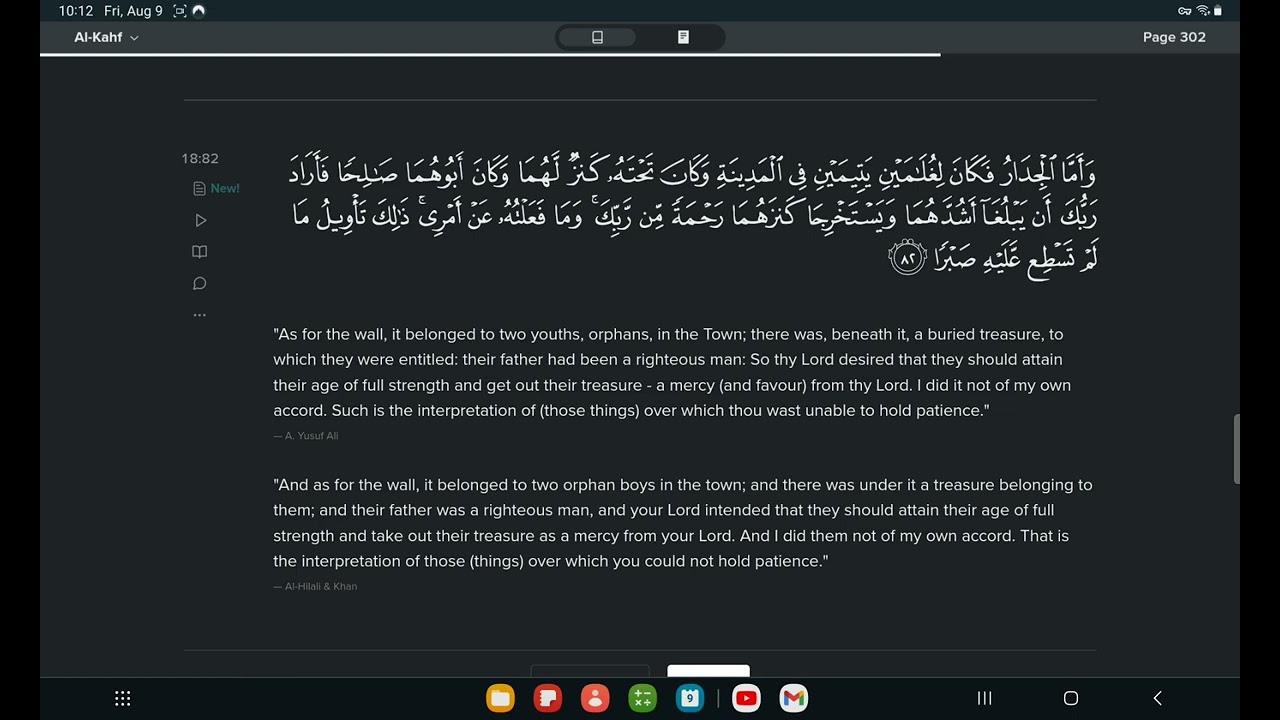
Task: Open the Page 302 indicator
Action: (1174, 37)
